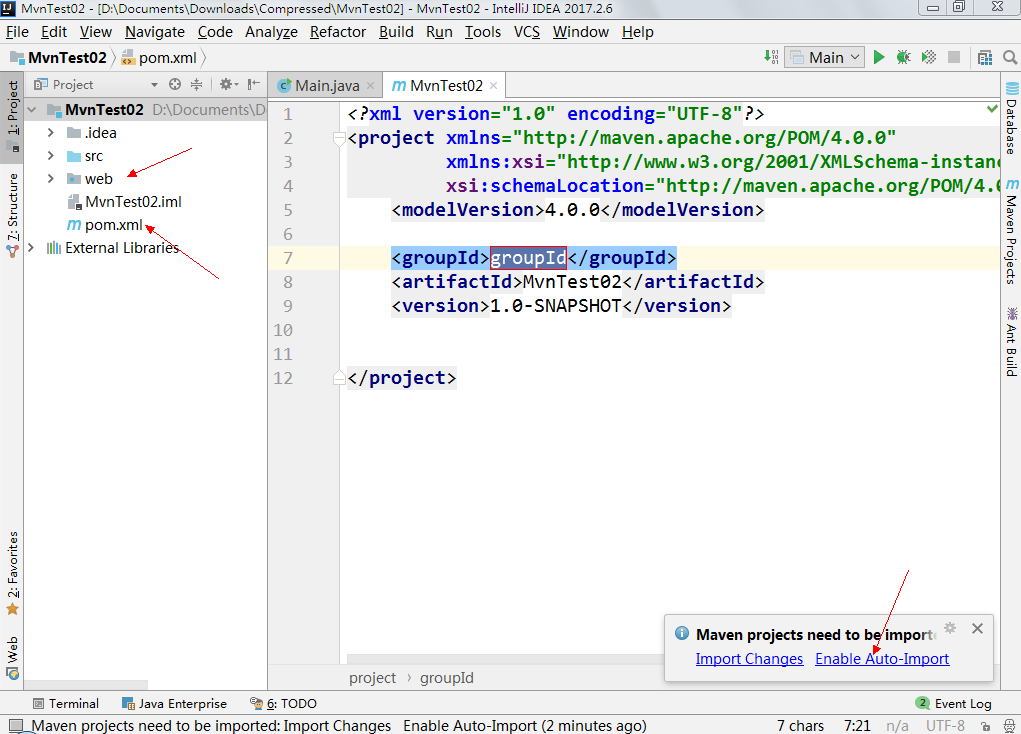Click Scroll from Source target icon
1021x734 pixels.
175,84
